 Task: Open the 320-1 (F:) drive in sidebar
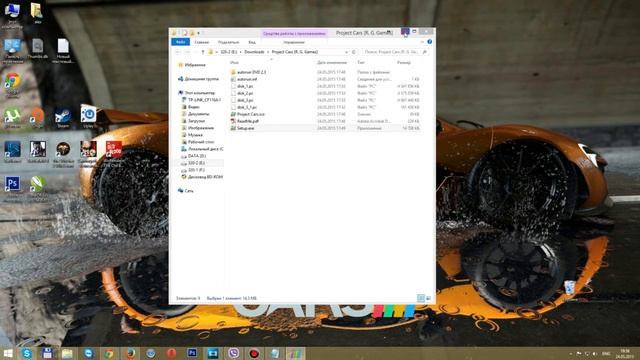click(x=193, y=170)
